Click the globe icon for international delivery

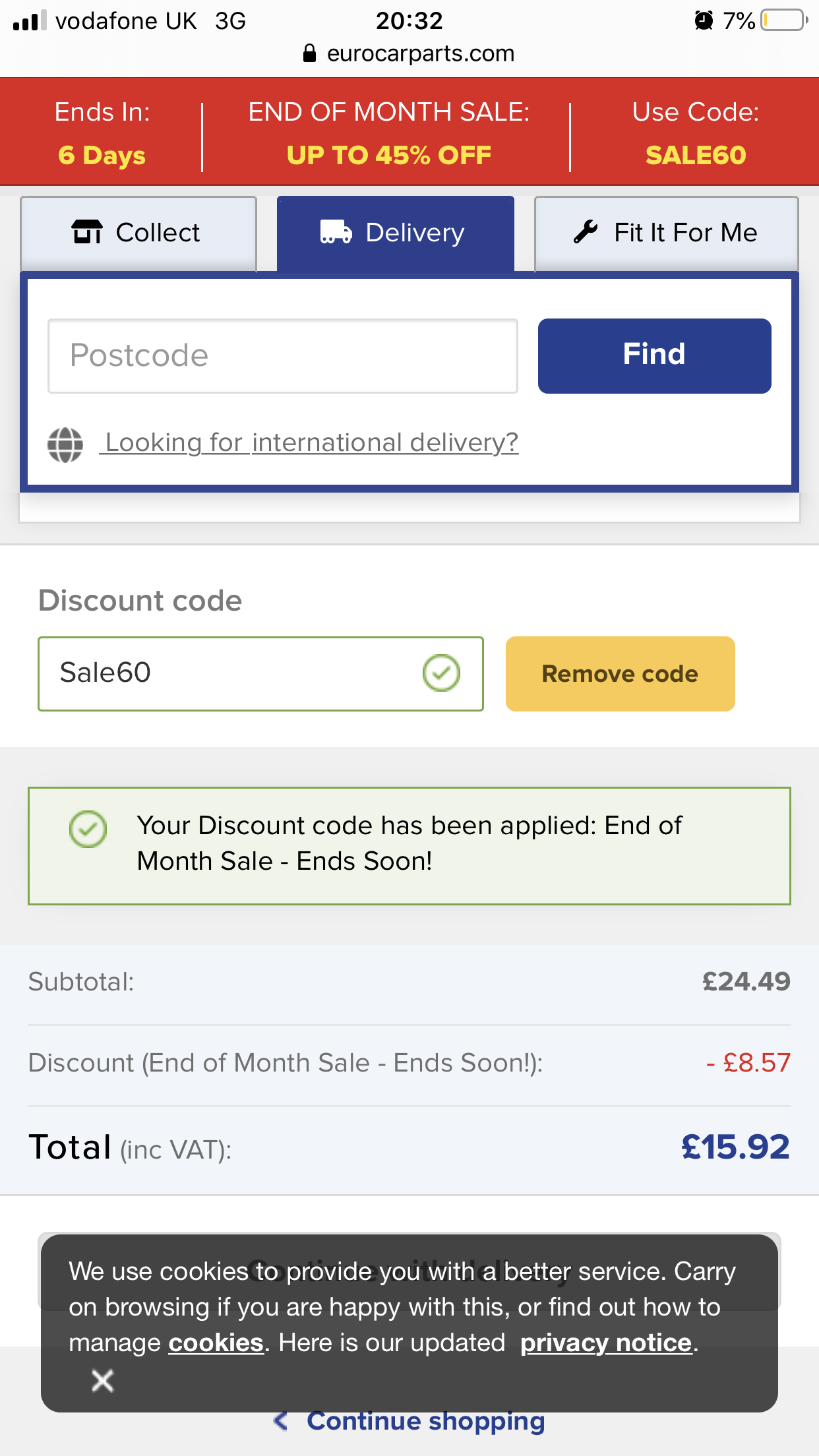[65, 444]
